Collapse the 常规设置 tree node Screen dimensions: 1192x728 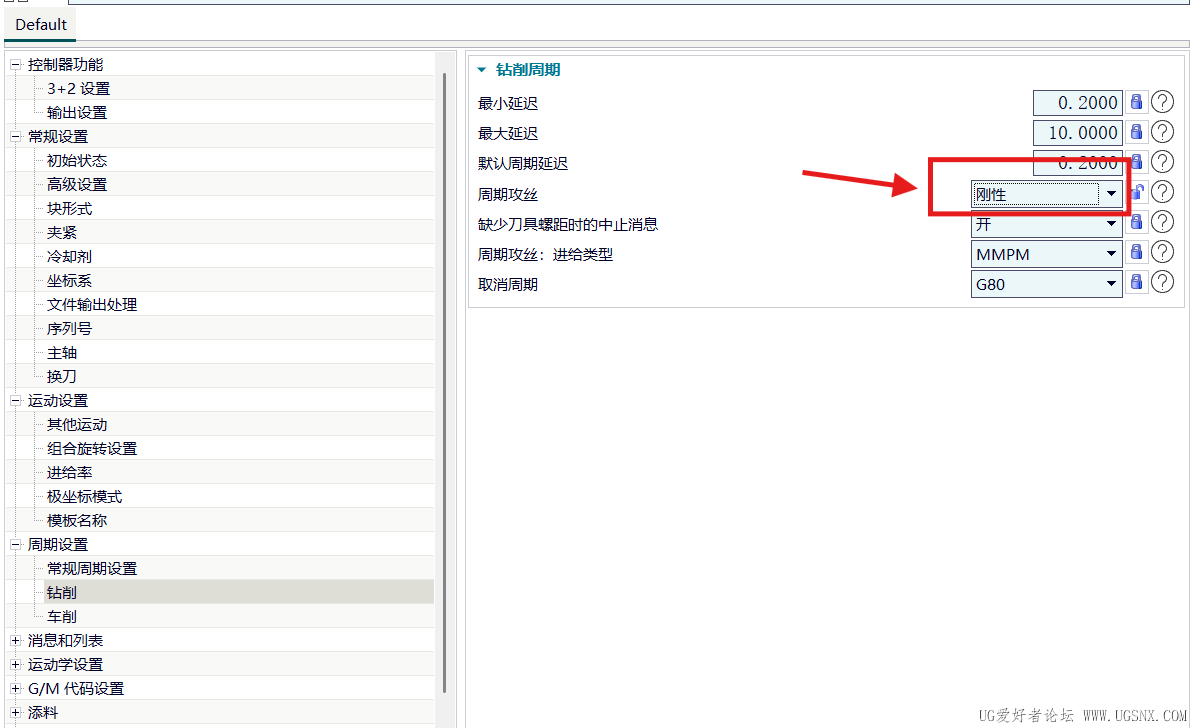pos(15,137)
